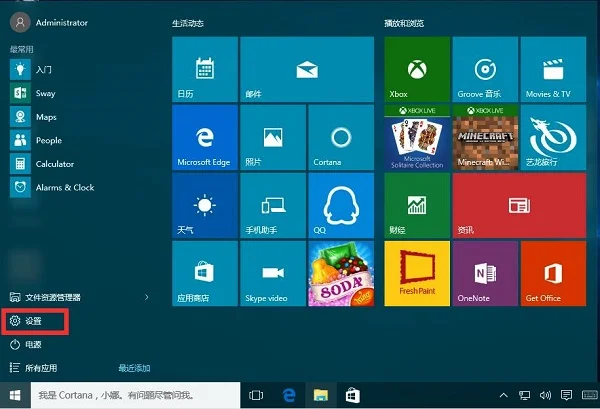Screen dimensions: 600x409
Task: Open 设置 in Start menu
Action: [x=34, y=321]
